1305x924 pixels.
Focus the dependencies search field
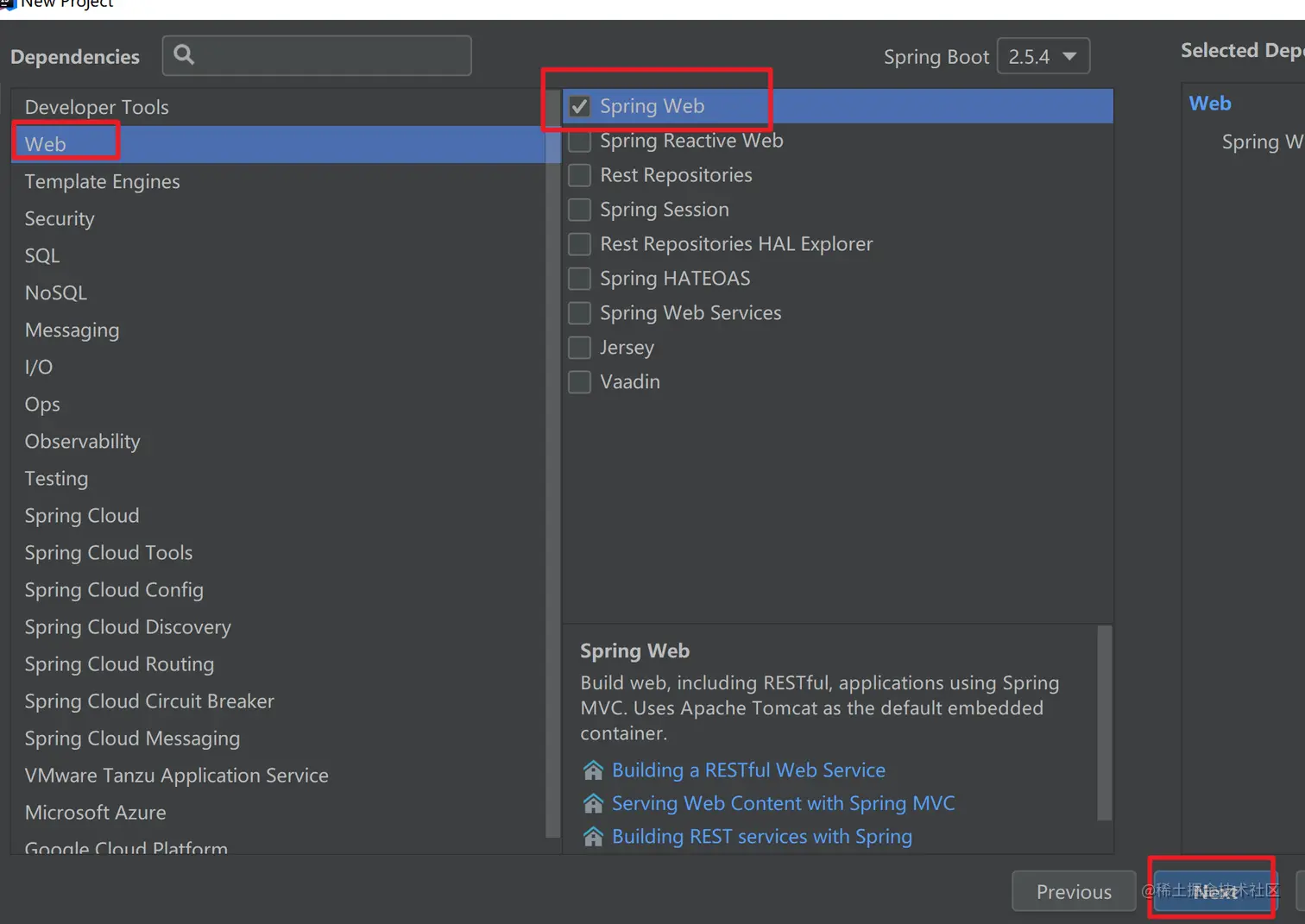pyautogui.click(x=317, y=55)
